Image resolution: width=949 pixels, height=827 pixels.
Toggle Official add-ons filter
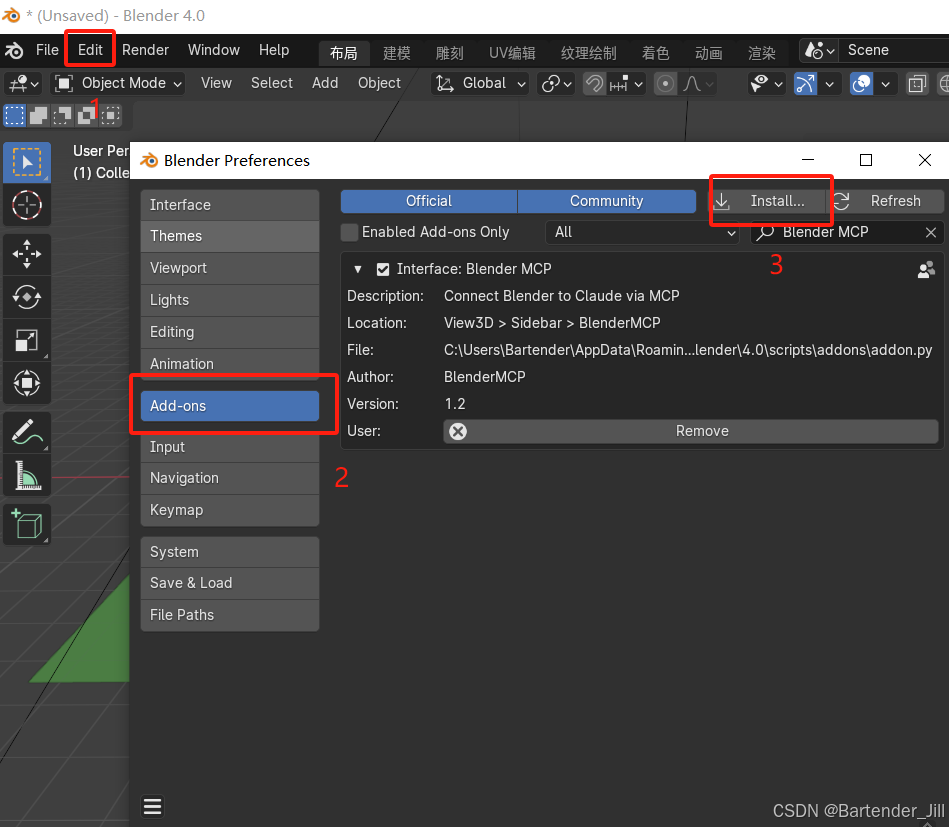429,201
